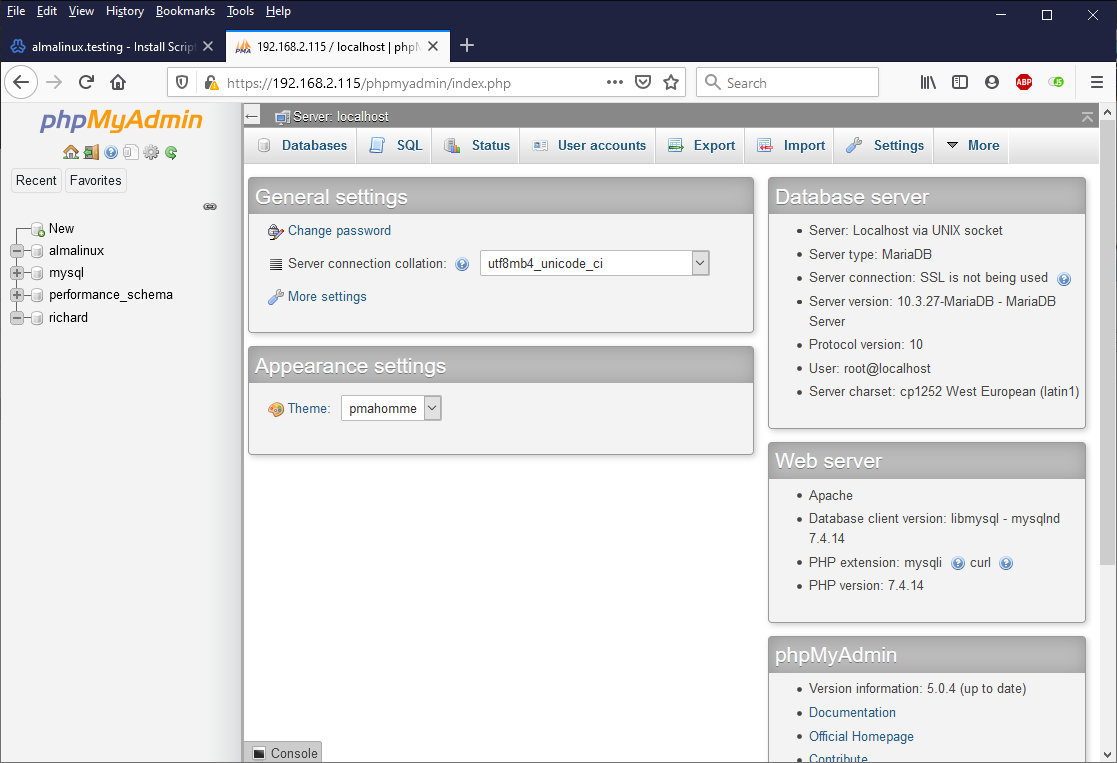The height and width of the screenshot is (763, 1117).
Task: Reload the page using Firefox refresh icon
Action: (x=86, y=83)
